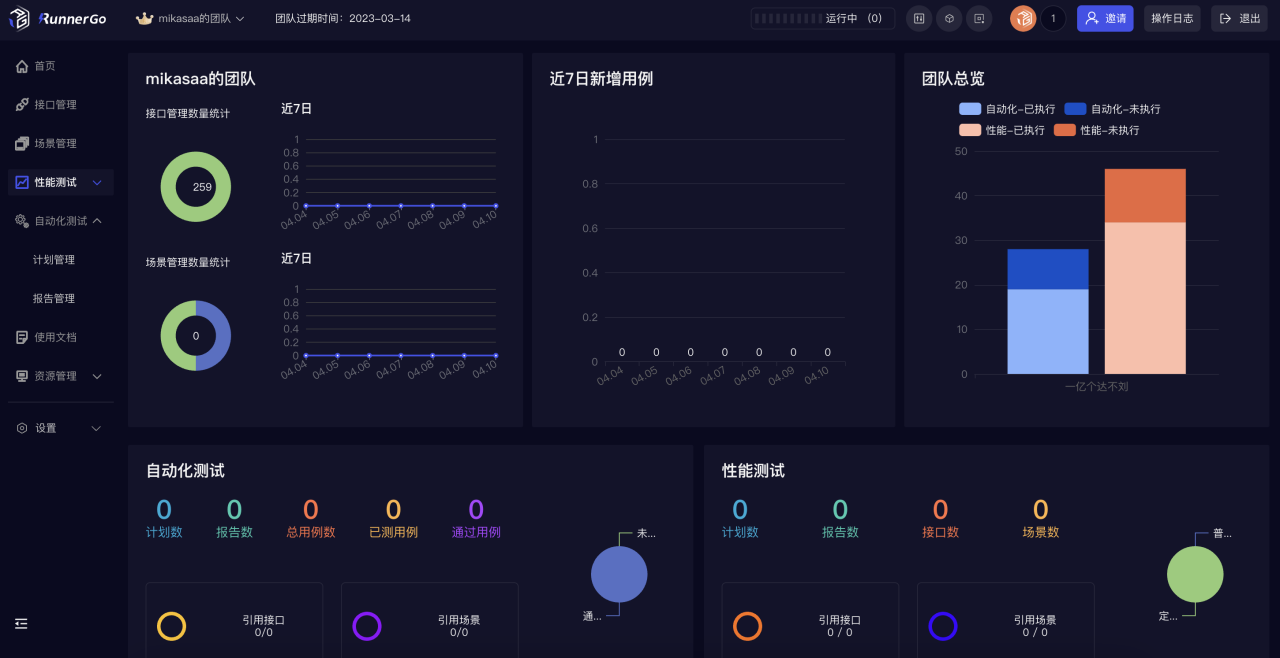The image size is (1280, 658).
Task: Toggle 性能-已执行 legend item
Action: [1002, 130]
